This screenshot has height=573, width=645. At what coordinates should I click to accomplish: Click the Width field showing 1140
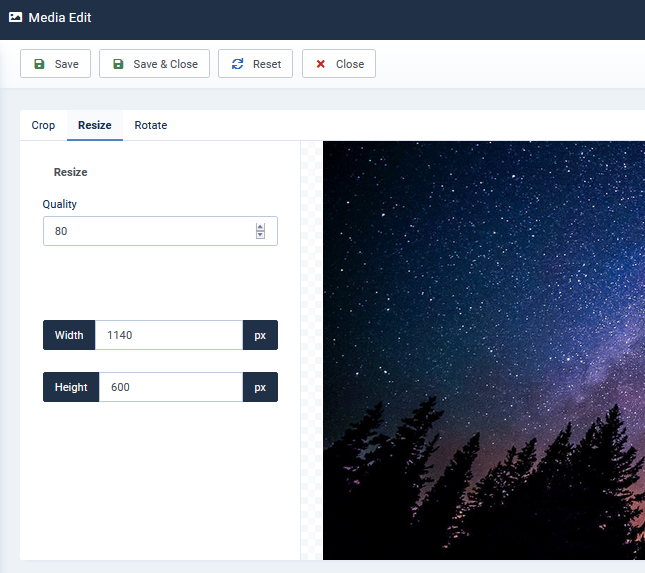[x=169, y=335]
